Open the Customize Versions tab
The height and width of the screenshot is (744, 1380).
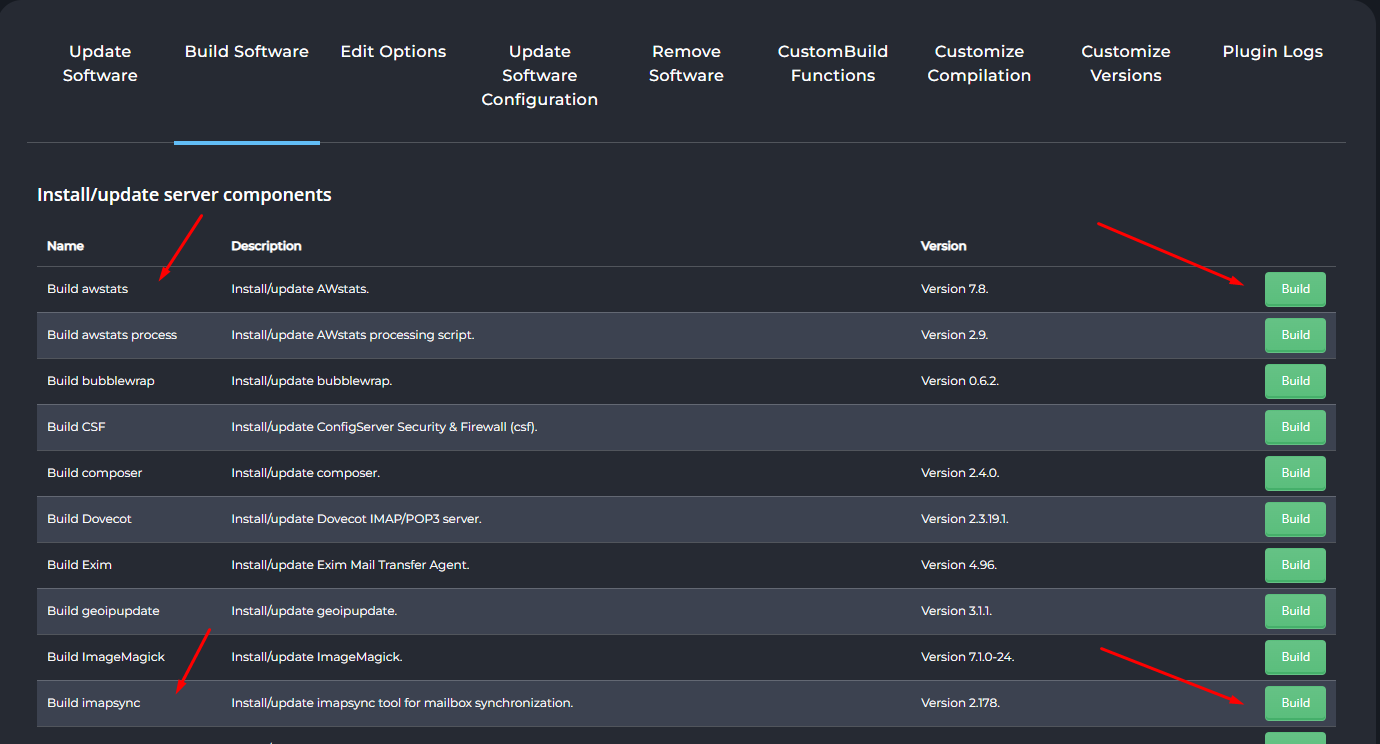tap(1125, 63)
